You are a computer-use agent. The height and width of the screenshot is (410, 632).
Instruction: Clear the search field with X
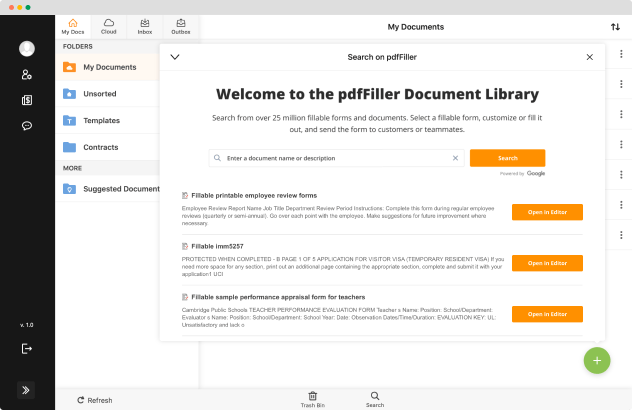(x=455, y=158)
